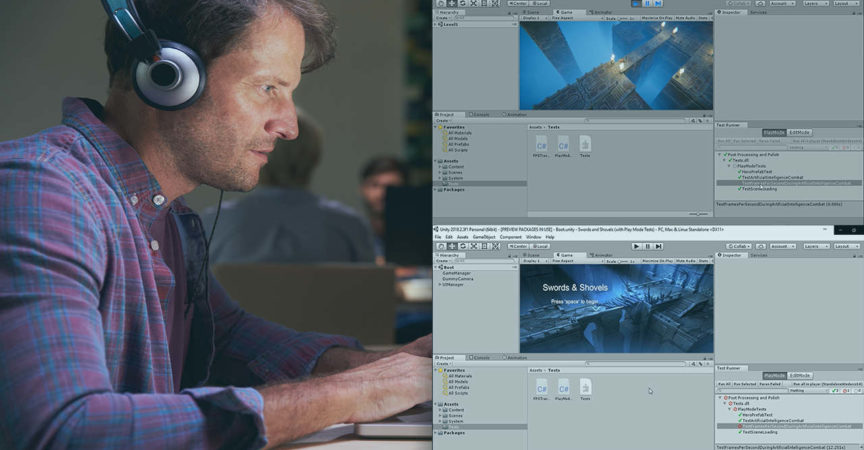Click the Project search field in Boot.unity window
This screenshot has height=450, width=864.
[x=636, y=364]
